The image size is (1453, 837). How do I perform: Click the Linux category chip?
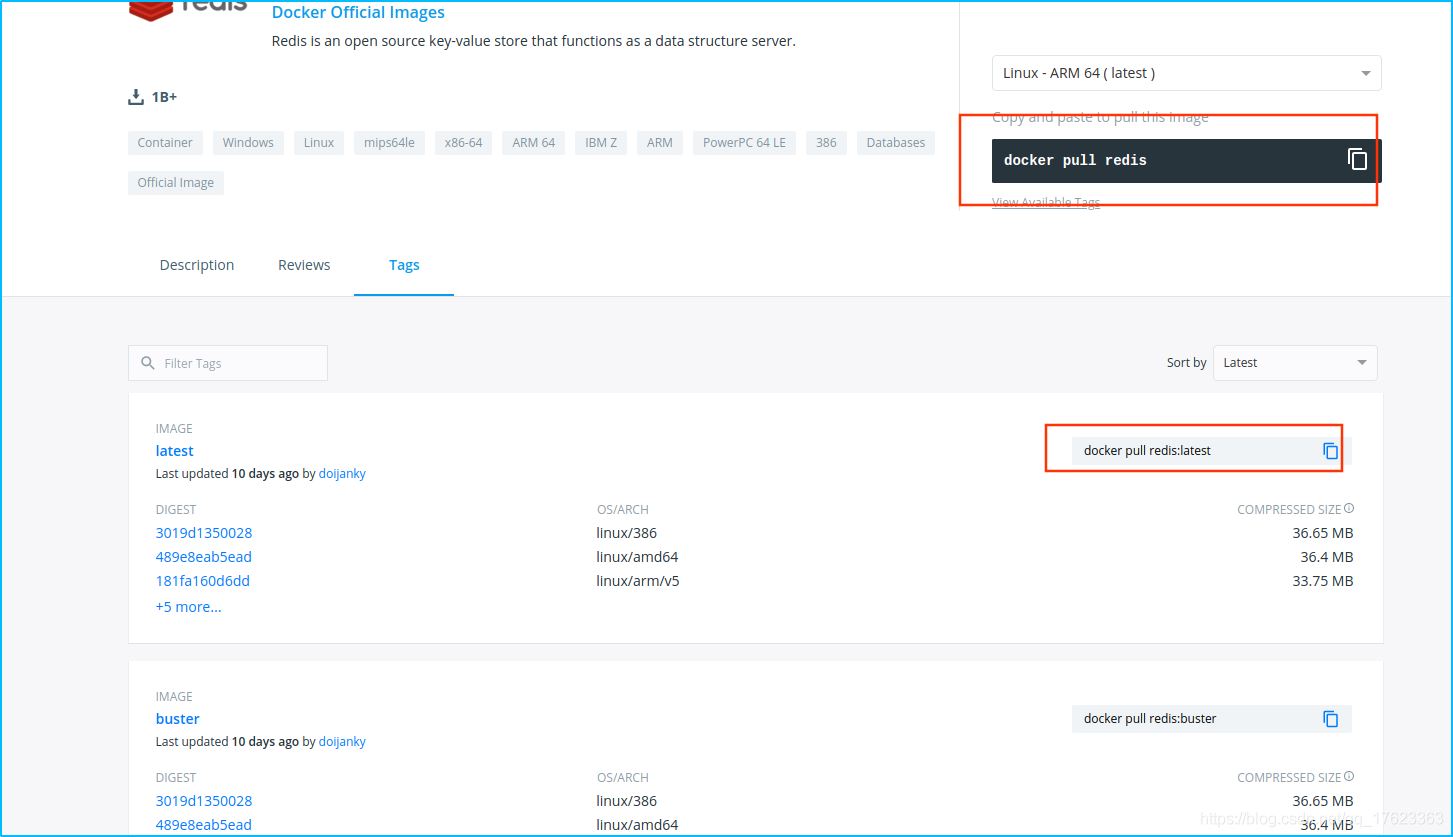tap(319, 143)
